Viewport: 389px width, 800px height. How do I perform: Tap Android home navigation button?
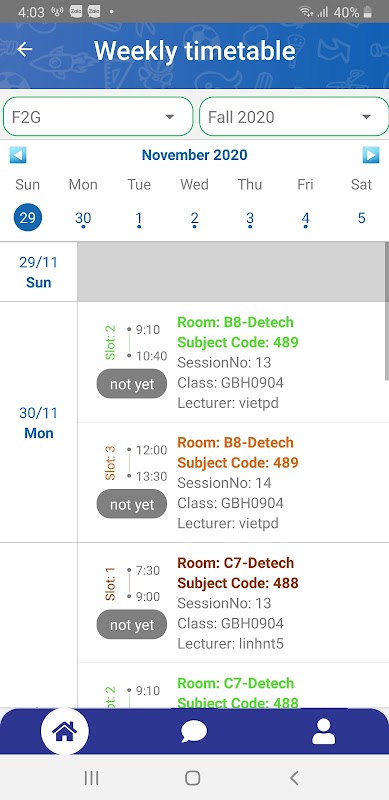tap(192, 778)
